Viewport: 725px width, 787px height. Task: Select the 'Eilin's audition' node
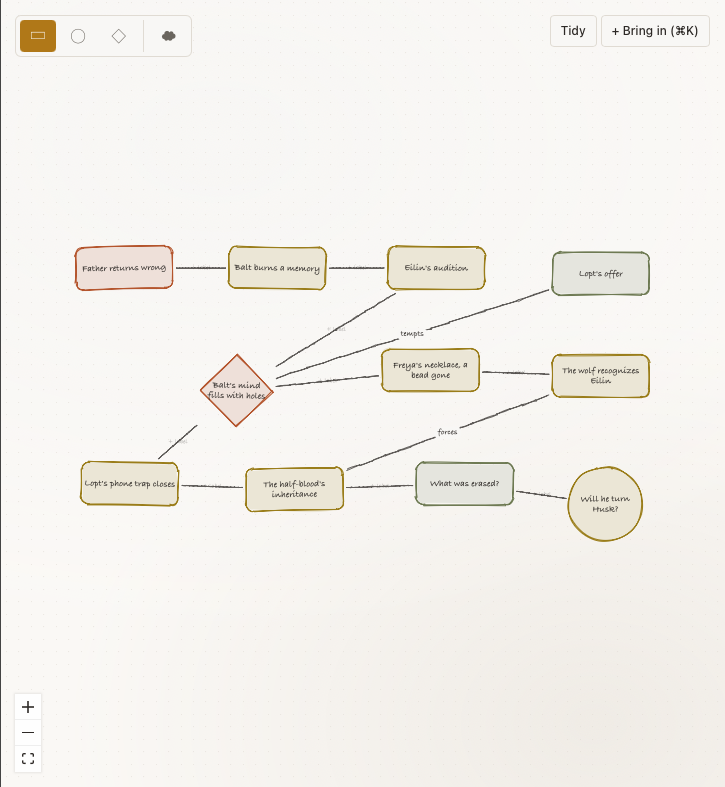point(436,268)
